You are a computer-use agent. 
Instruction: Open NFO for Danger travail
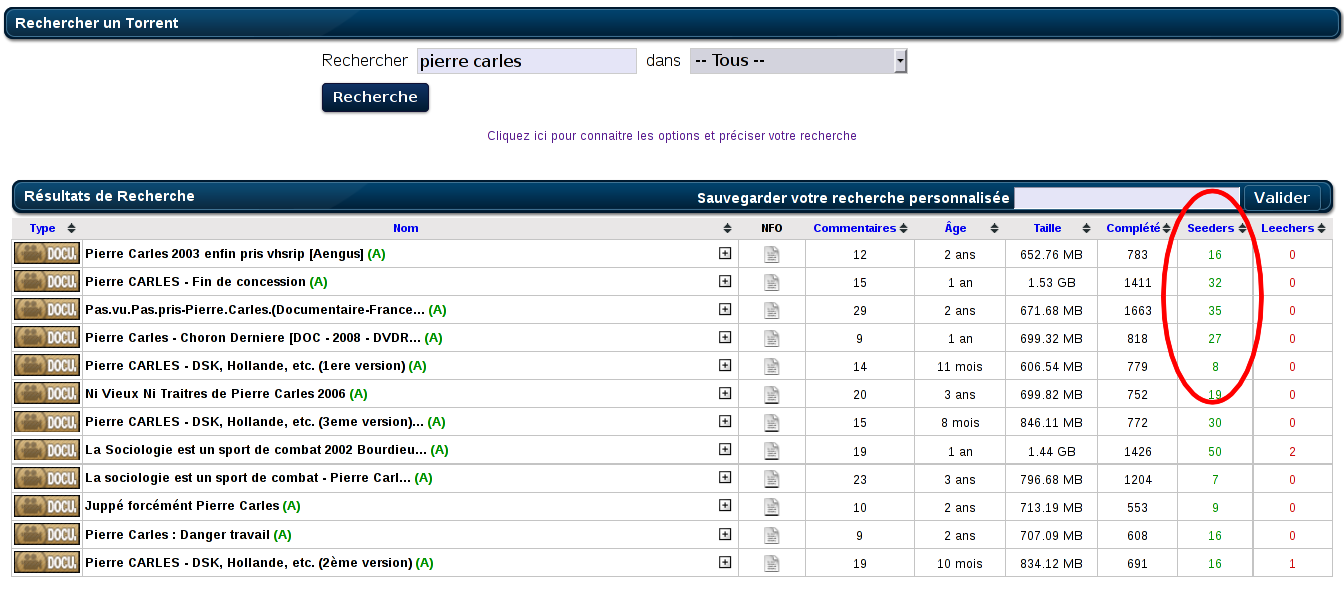[x=771, y=535]
